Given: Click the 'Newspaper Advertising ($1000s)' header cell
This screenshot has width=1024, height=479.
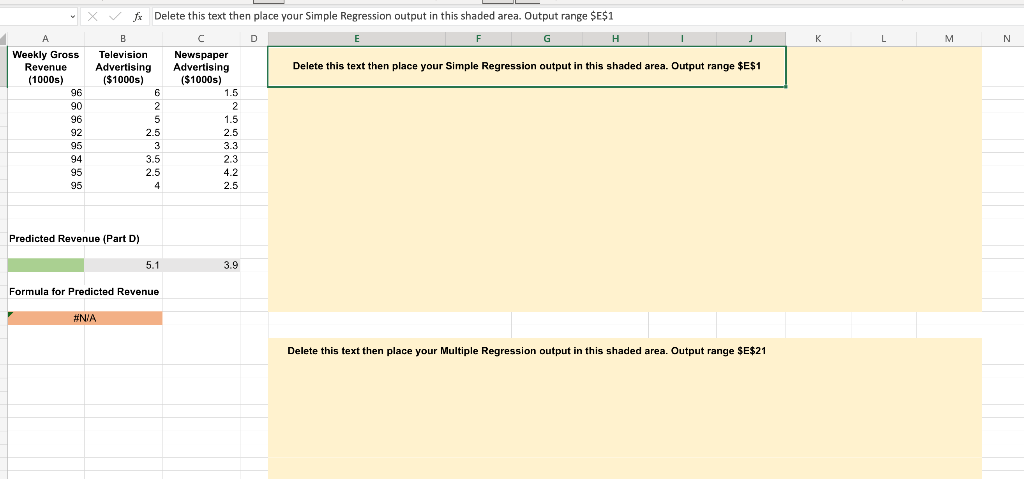Looking at the screenshot, I should click(x=201, y=67).
